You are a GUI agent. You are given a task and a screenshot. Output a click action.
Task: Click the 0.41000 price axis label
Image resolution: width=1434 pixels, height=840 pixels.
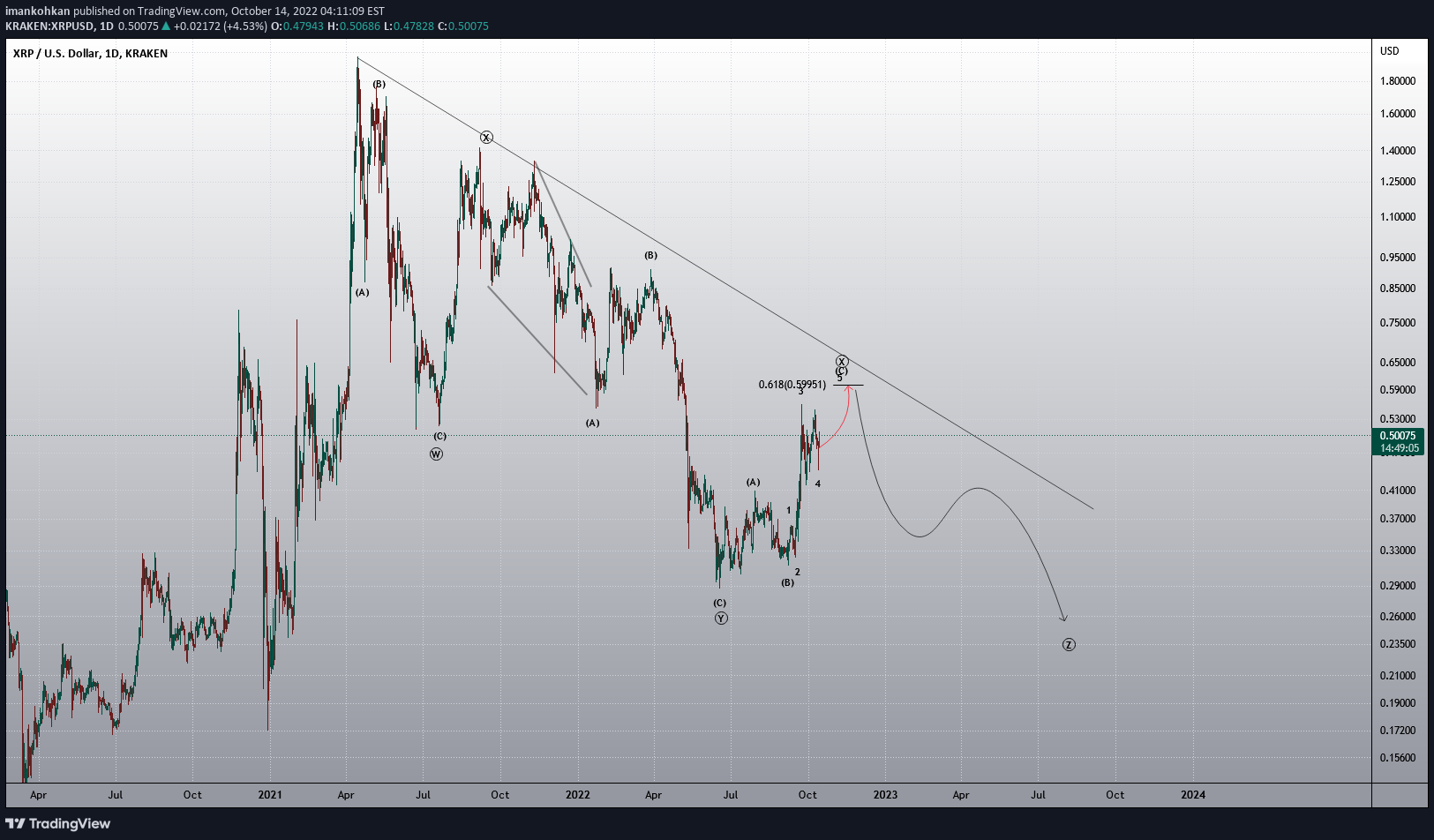(1398, 491)
